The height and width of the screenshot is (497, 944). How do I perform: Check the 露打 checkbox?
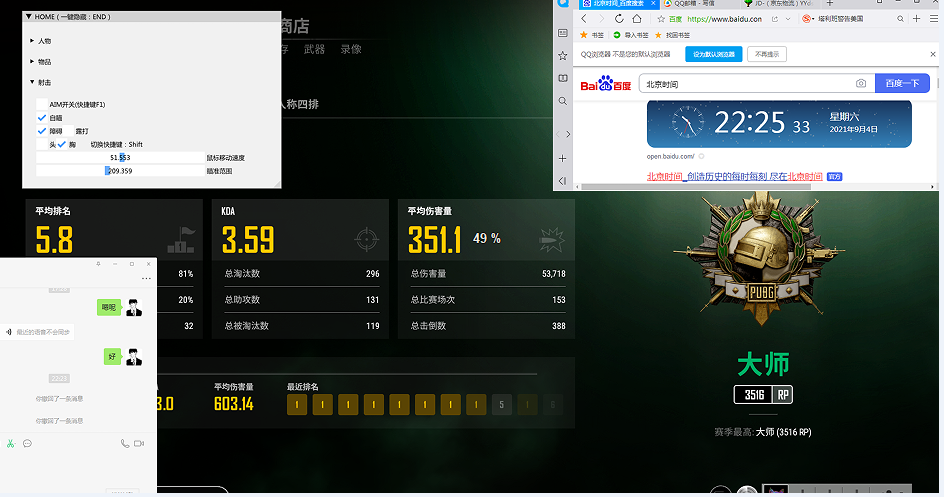(x=69, y=131)
